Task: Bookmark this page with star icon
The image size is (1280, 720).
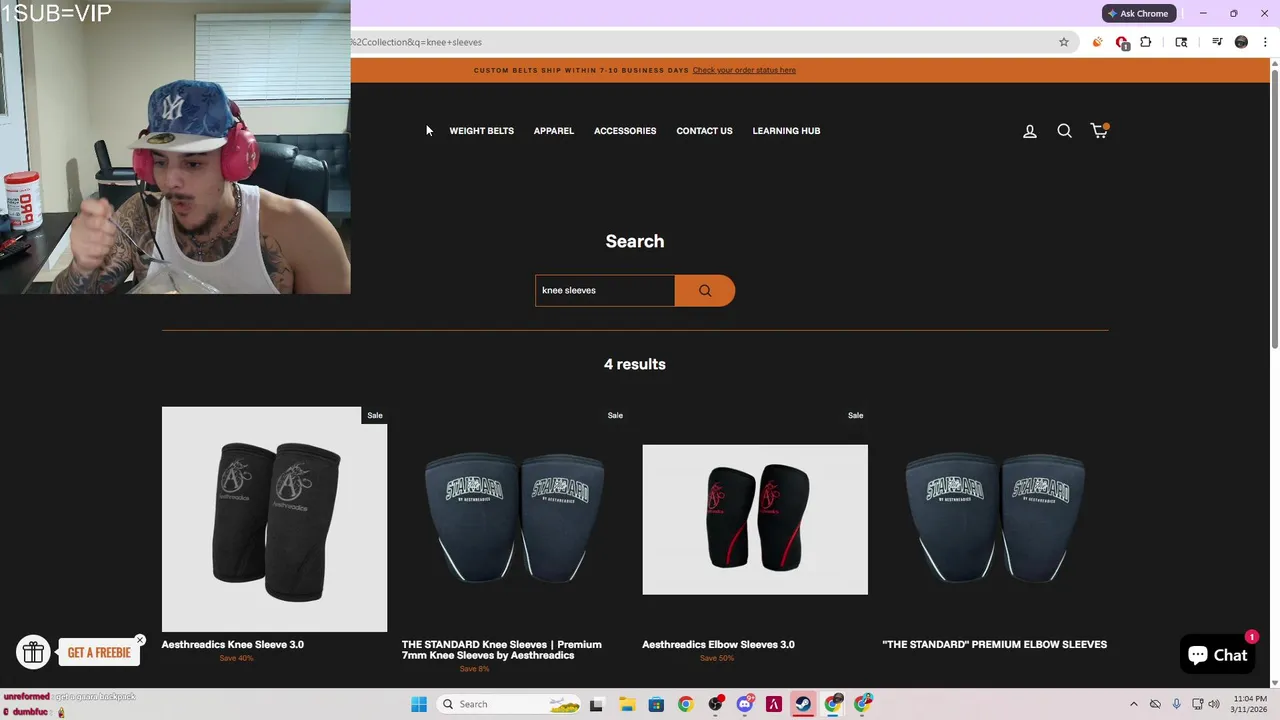Action: click(1064, 42)
